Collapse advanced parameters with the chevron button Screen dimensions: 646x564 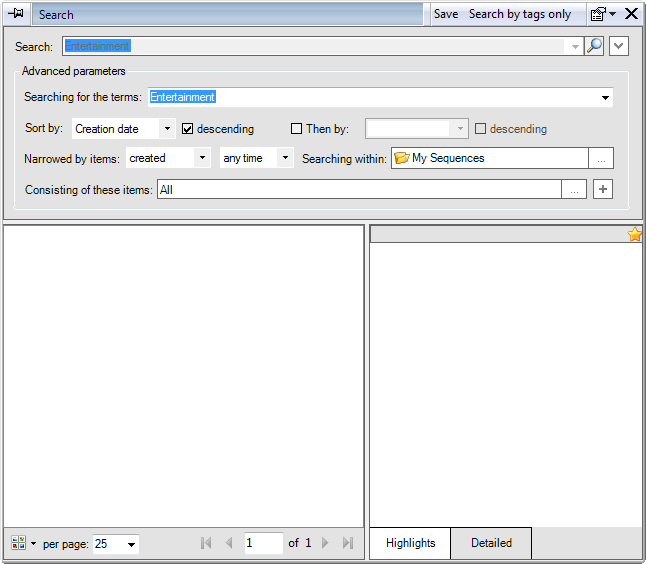618,46
